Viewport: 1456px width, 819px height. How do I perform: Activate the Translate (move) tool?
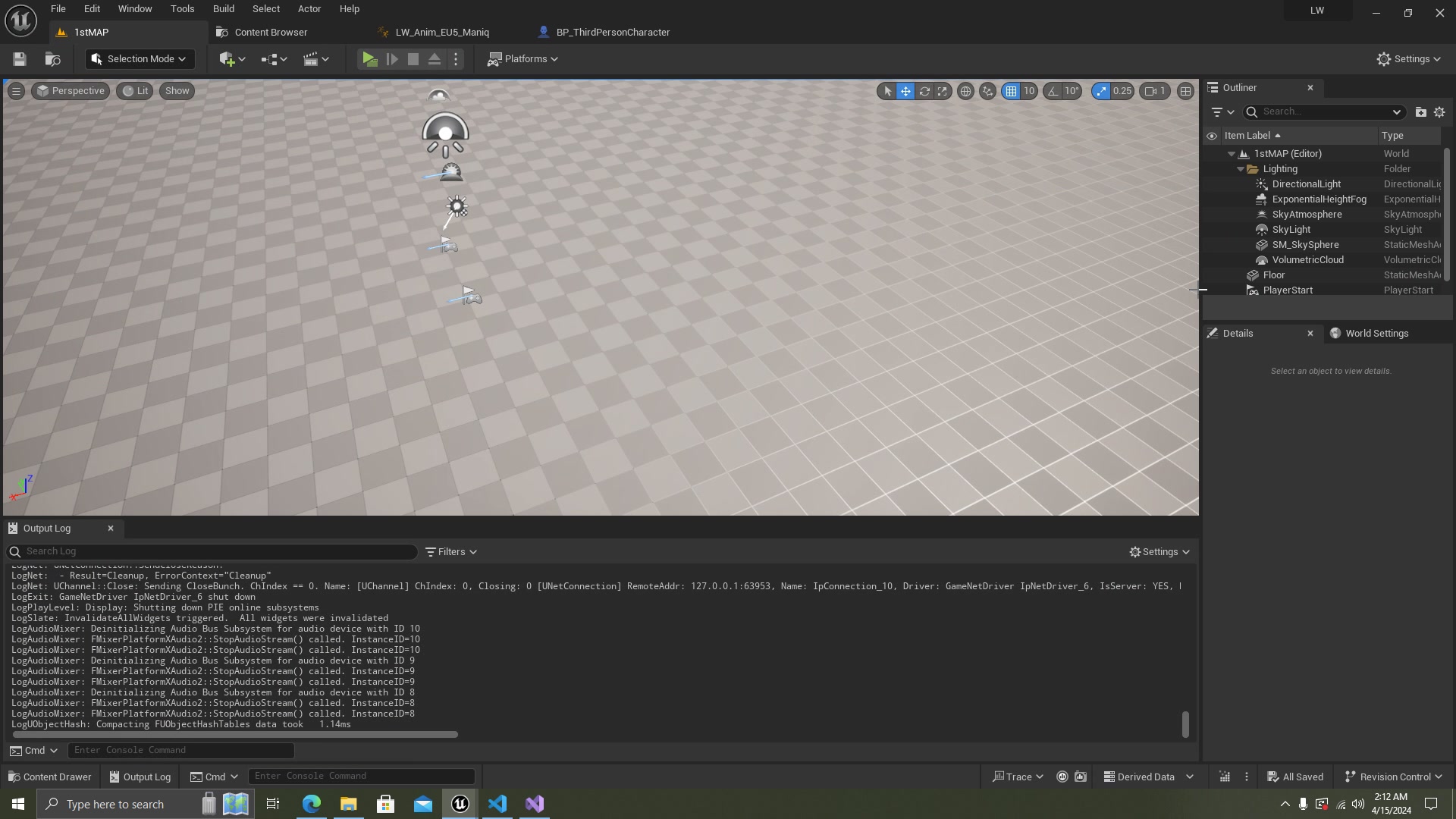[905, 91]
